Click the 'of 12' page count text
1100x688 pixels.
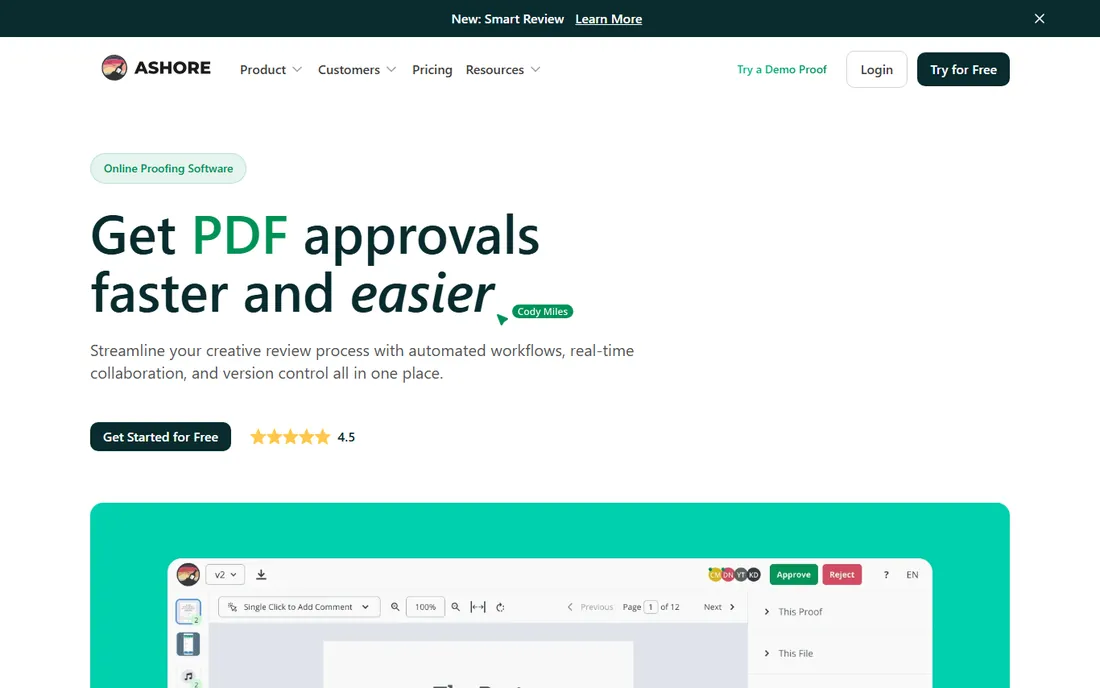click(x=670, y=607)
